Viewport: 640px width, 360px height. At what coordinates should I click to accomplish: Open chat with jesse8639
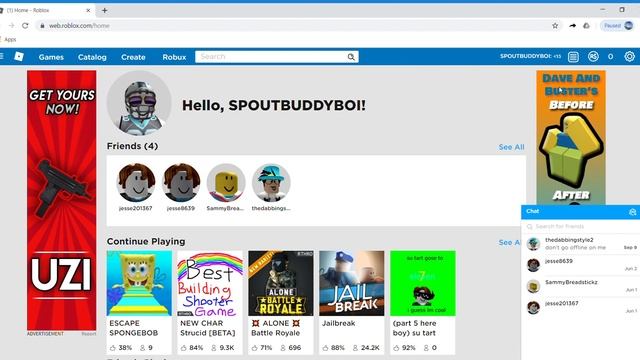[580, 265]
